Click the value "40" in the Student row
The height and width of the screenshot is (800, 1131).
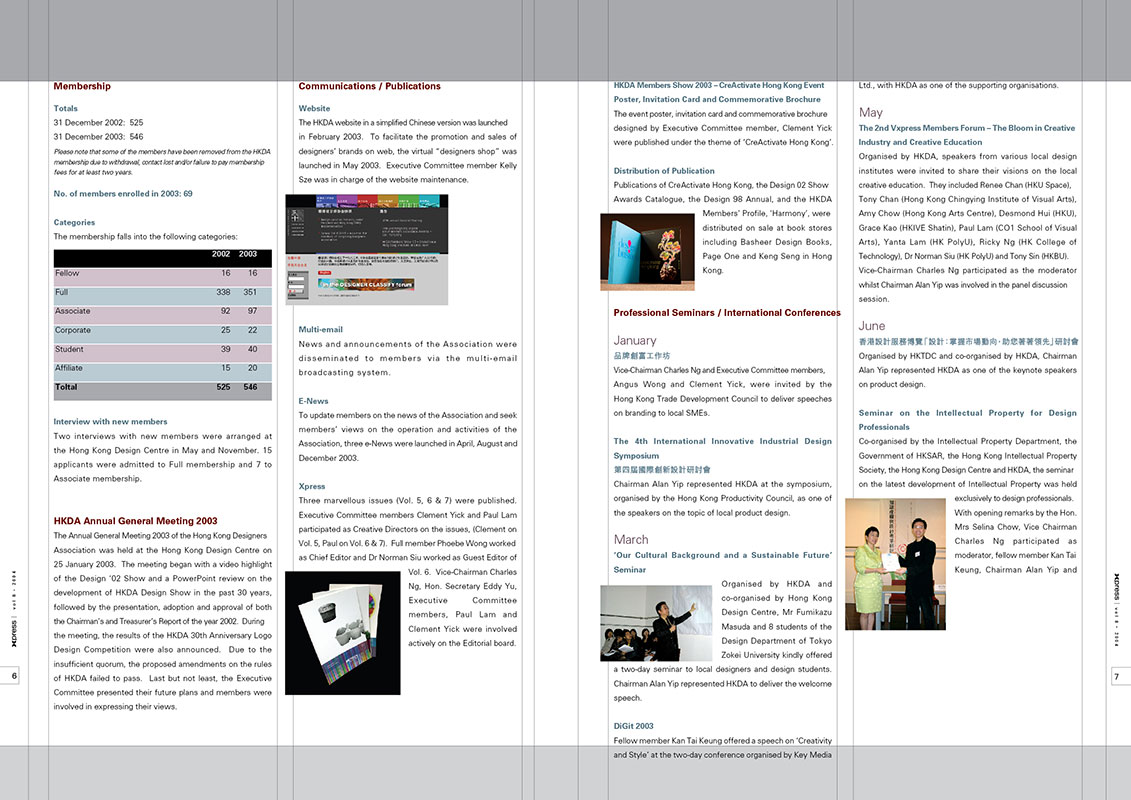pyautogui.click(x=252, y=349)
